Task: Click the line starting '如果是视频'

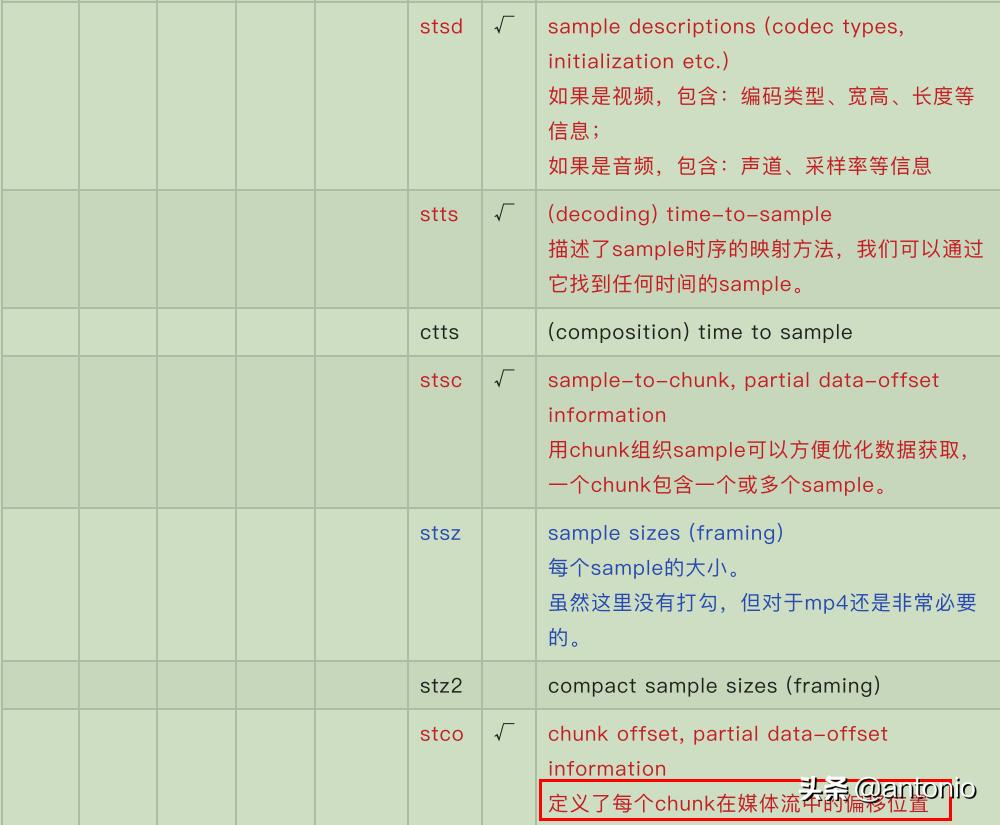Action: (761, 96)
